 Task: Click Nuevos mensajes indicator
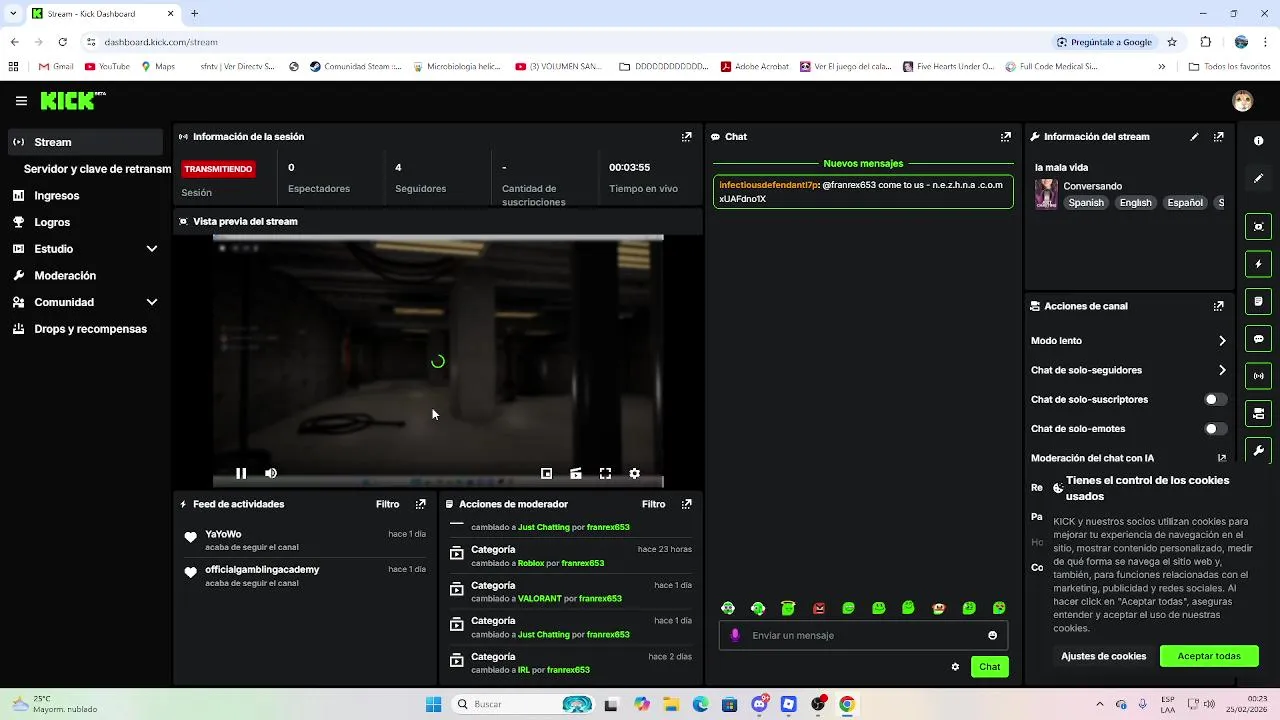click(x=863, y=164)
